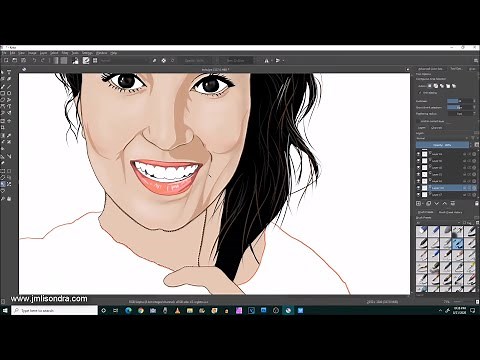
Task: Select the Elliptical Selection tool
Action: point(9,171)
